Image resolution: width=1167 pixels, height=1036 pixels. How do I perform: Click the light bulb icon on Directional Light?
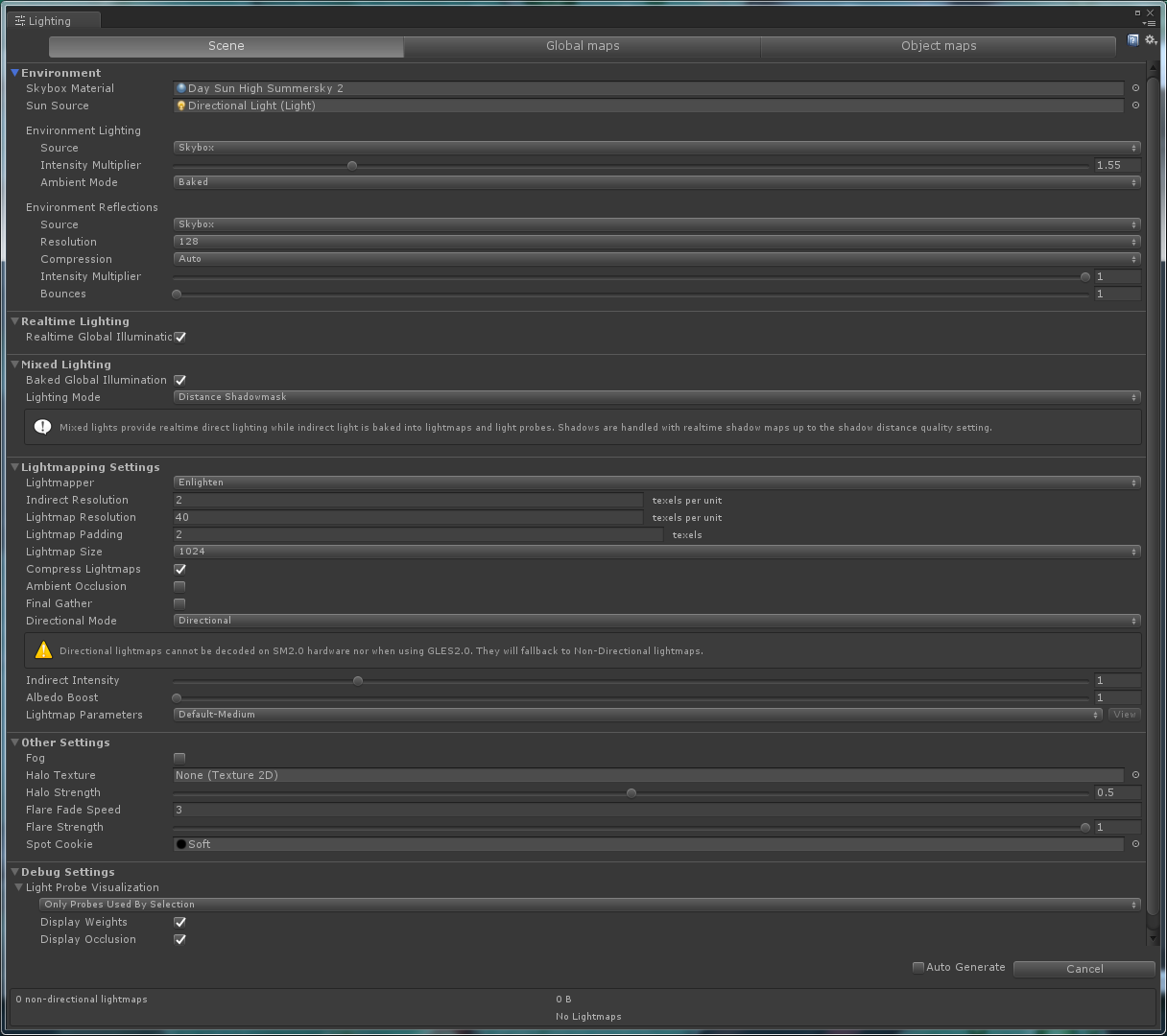(180, 106)
